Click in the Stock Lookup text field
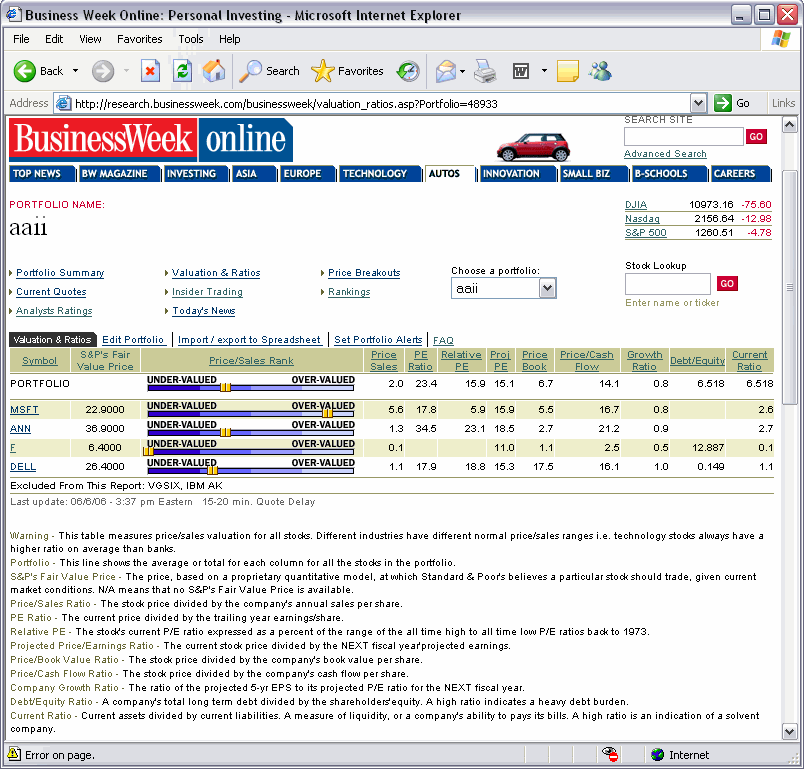This screenshot has width=804, height=769. [x=667, y=284]
